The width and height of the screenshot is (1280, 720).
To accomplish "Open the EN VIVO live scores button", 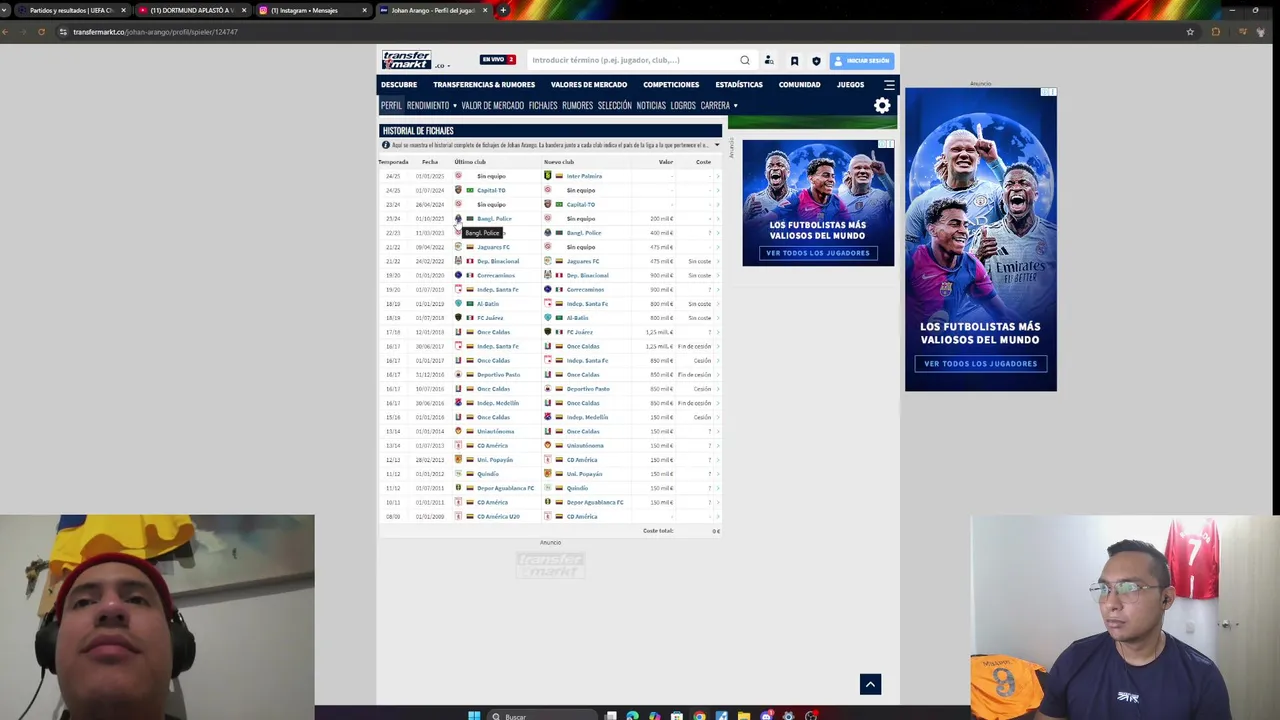I will click(497, 60).
